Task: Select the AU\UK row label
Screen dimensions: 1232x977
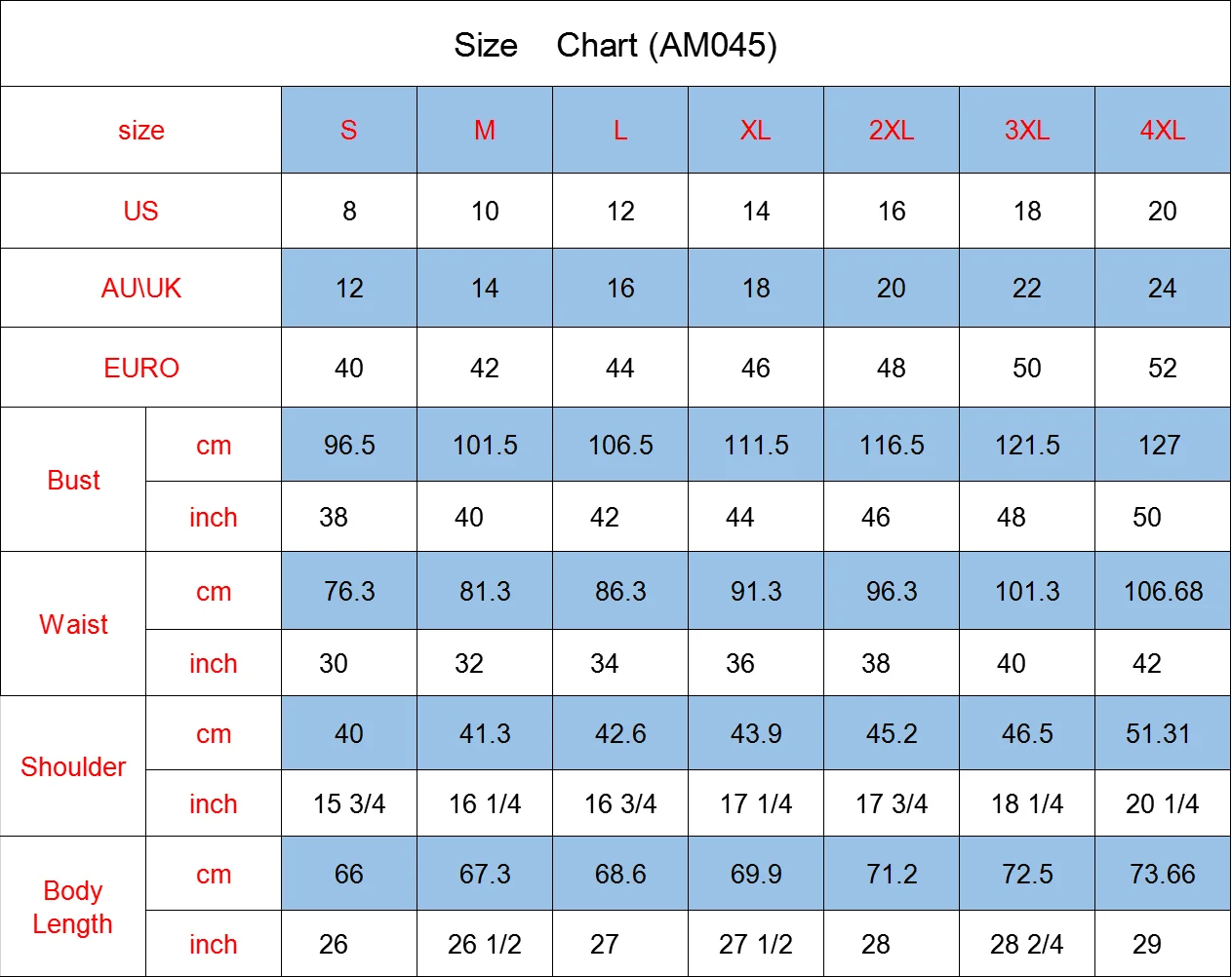Action: pos(141,289)
